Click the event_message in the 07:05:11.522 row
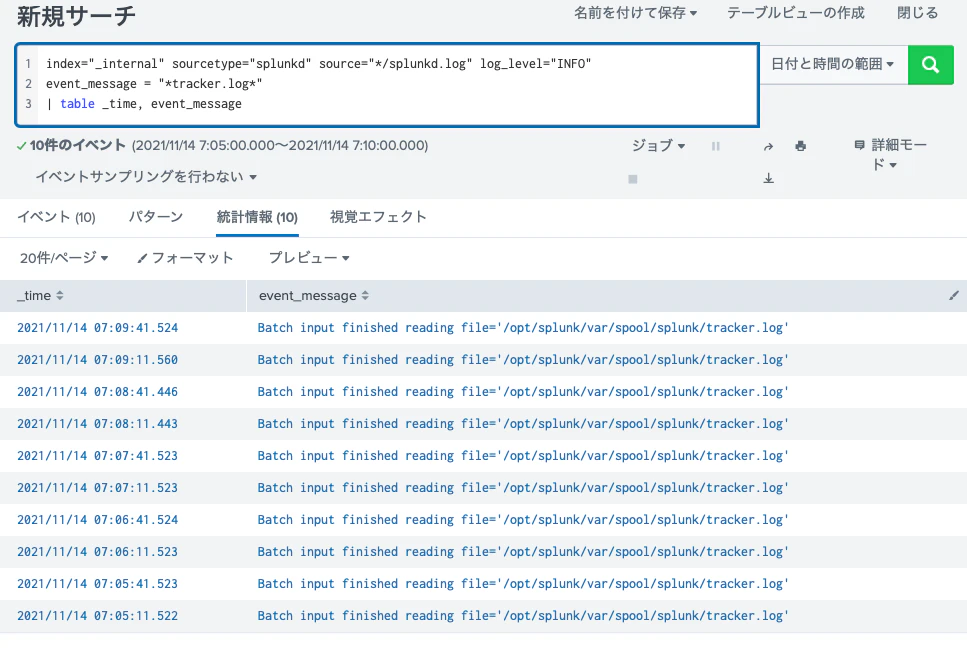This screenshot has height=651, width=967. [x=523, y=616]
